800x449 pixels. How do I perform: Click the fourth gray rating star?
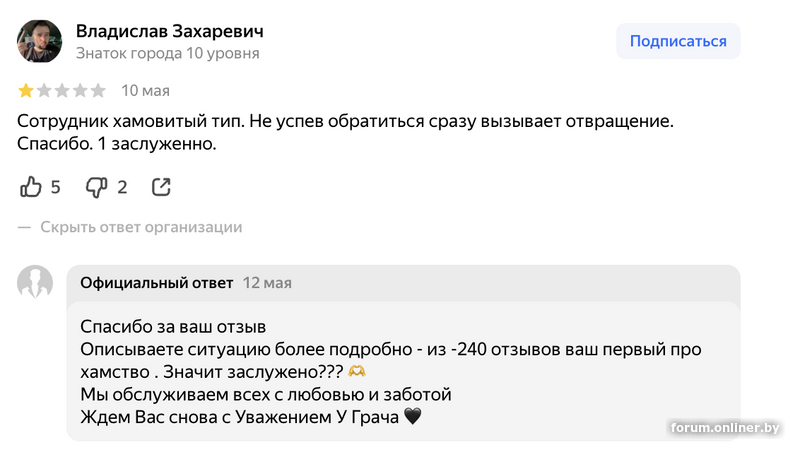(x=80, y=91)
